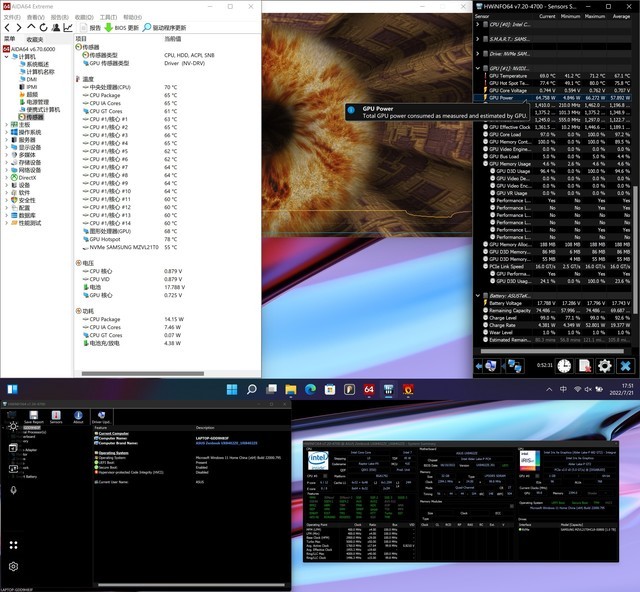The width and height of the screenshot is (640, 592).
Task: Open Microsoft Edge from the taskbar
Action: tap(309, 388)
